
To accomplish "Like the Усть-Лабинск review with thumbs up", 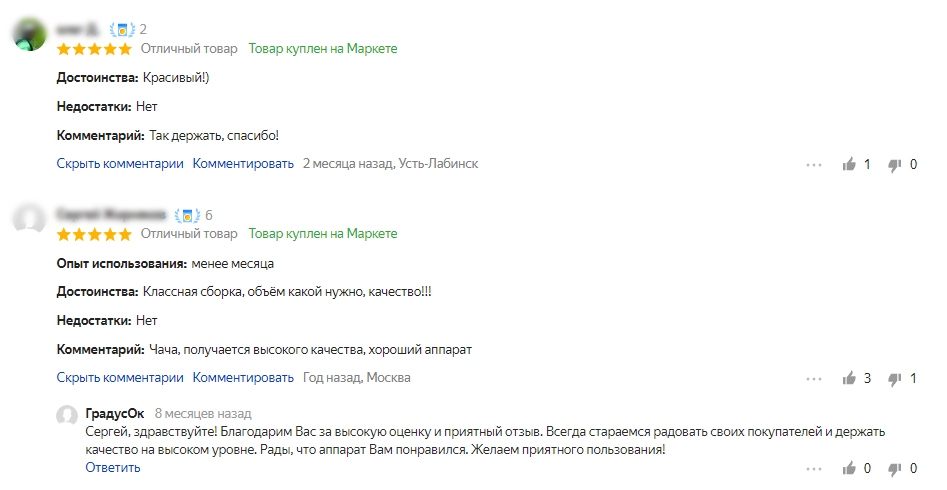I will (850, 164).
